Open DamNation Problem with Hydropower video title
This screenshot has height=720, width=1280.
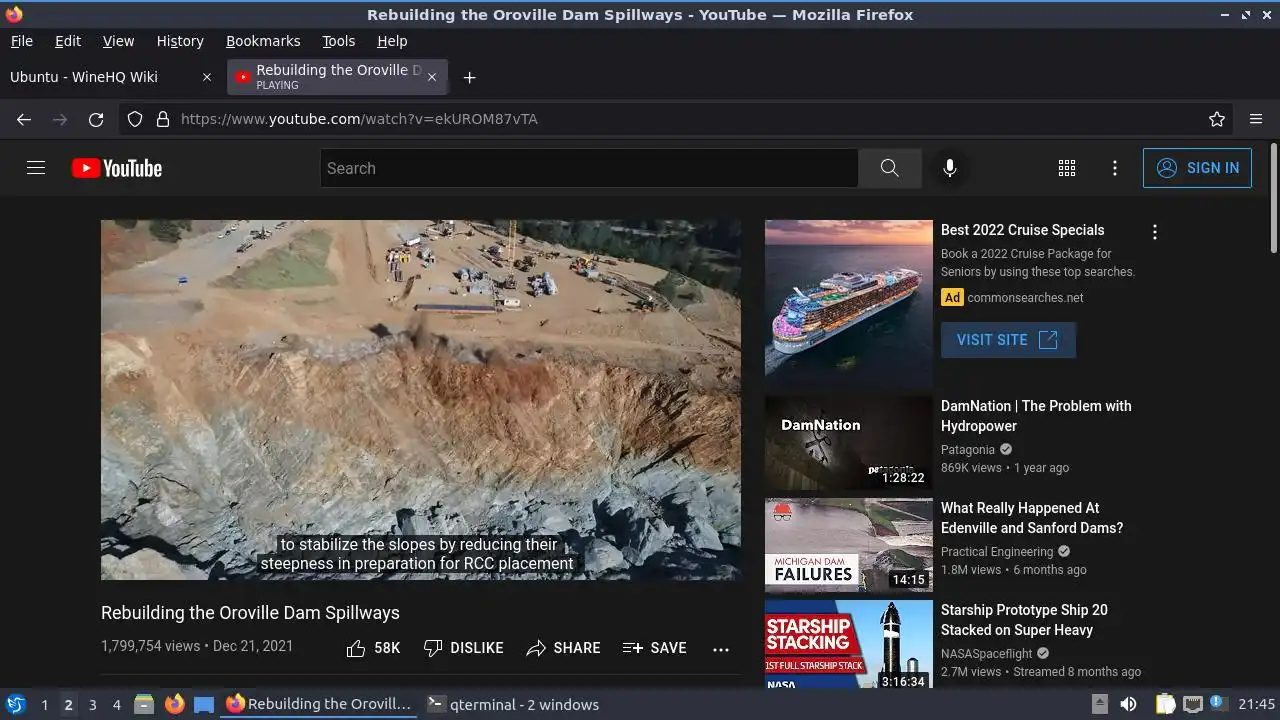pos(1036,416)
